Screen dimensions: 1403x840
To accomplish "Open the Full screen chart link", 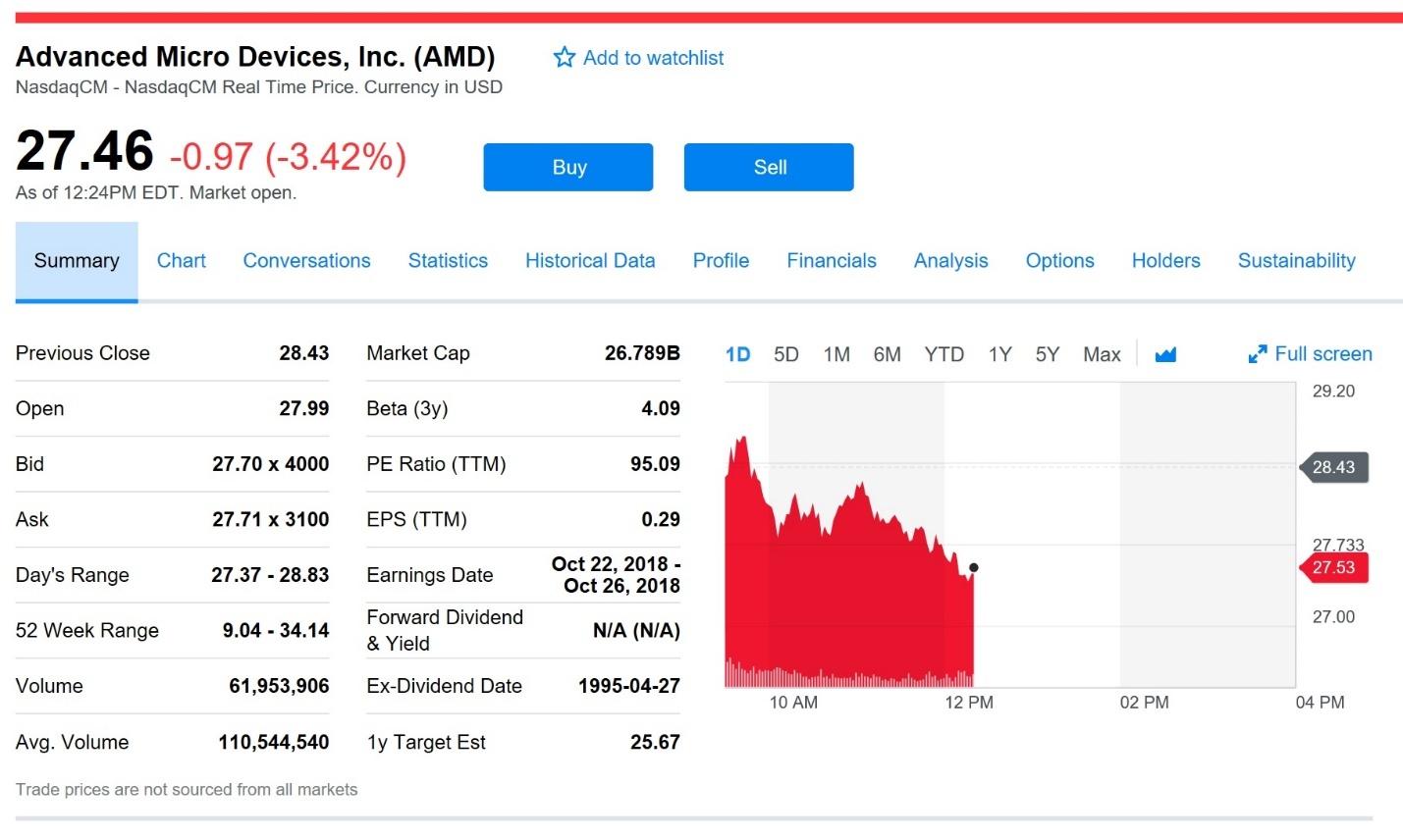I will tap(1322, 354).
